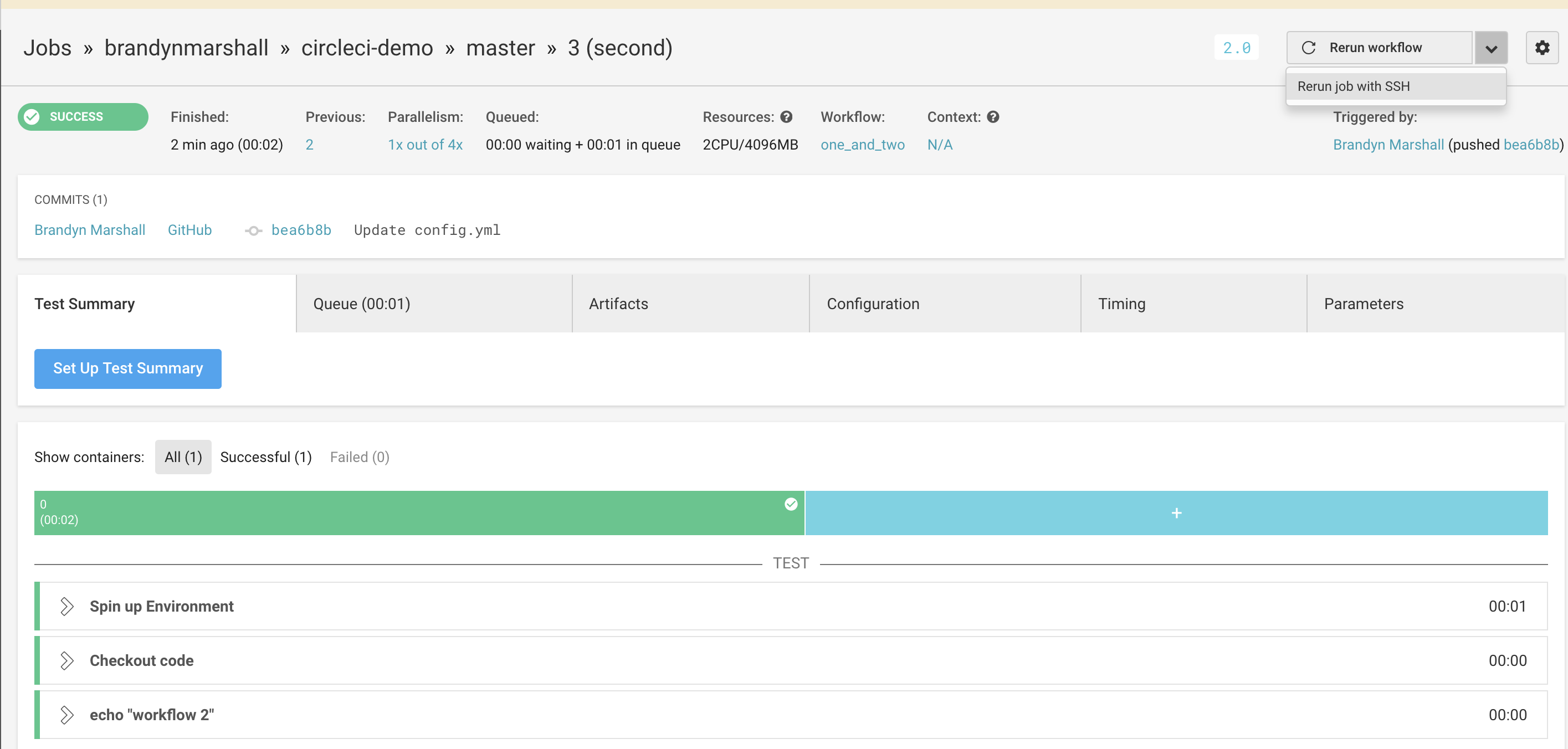Open commit bea6b8b in Commits section

pyautogui.click(x=301, y=230)
